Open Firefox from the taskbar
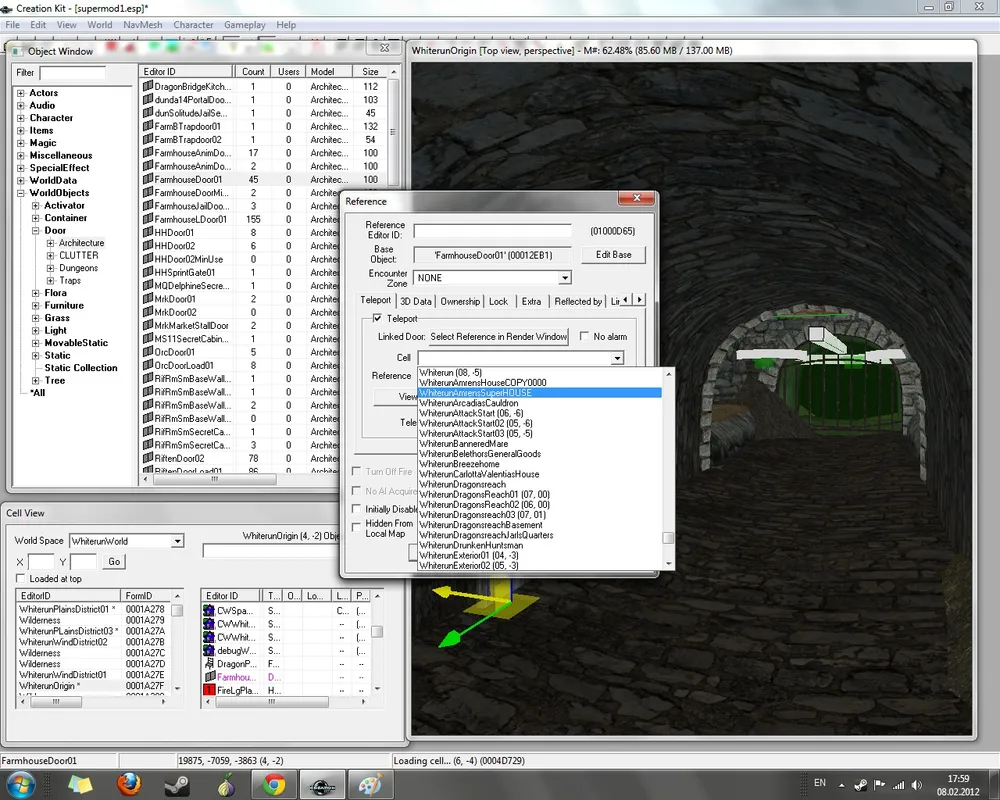 tap(129, 784)
